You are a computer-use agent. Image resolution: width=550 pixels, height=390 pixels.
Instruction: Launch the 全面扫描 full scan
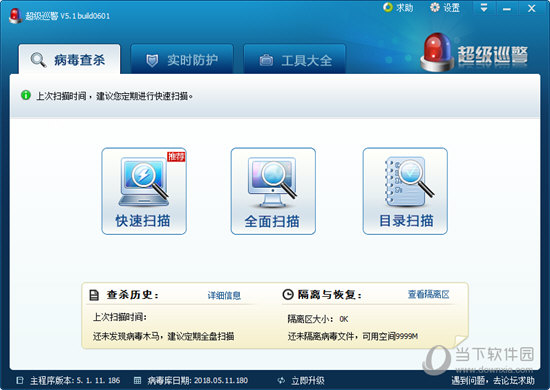click(x=273, y=191)
